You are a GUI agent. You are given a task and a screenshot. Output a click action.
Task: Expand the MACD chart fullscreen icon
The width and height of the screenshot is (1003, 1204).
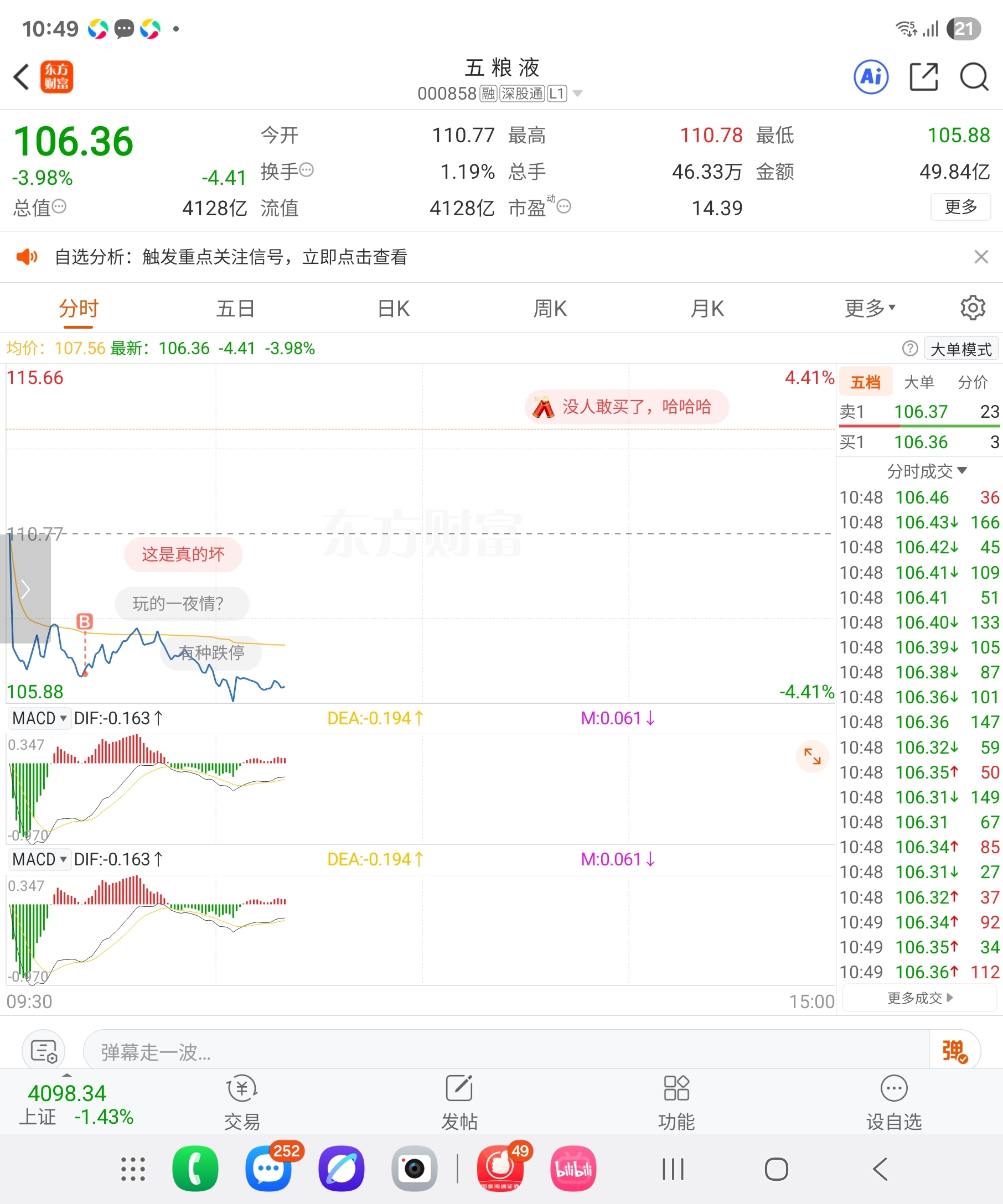point(812,756)
